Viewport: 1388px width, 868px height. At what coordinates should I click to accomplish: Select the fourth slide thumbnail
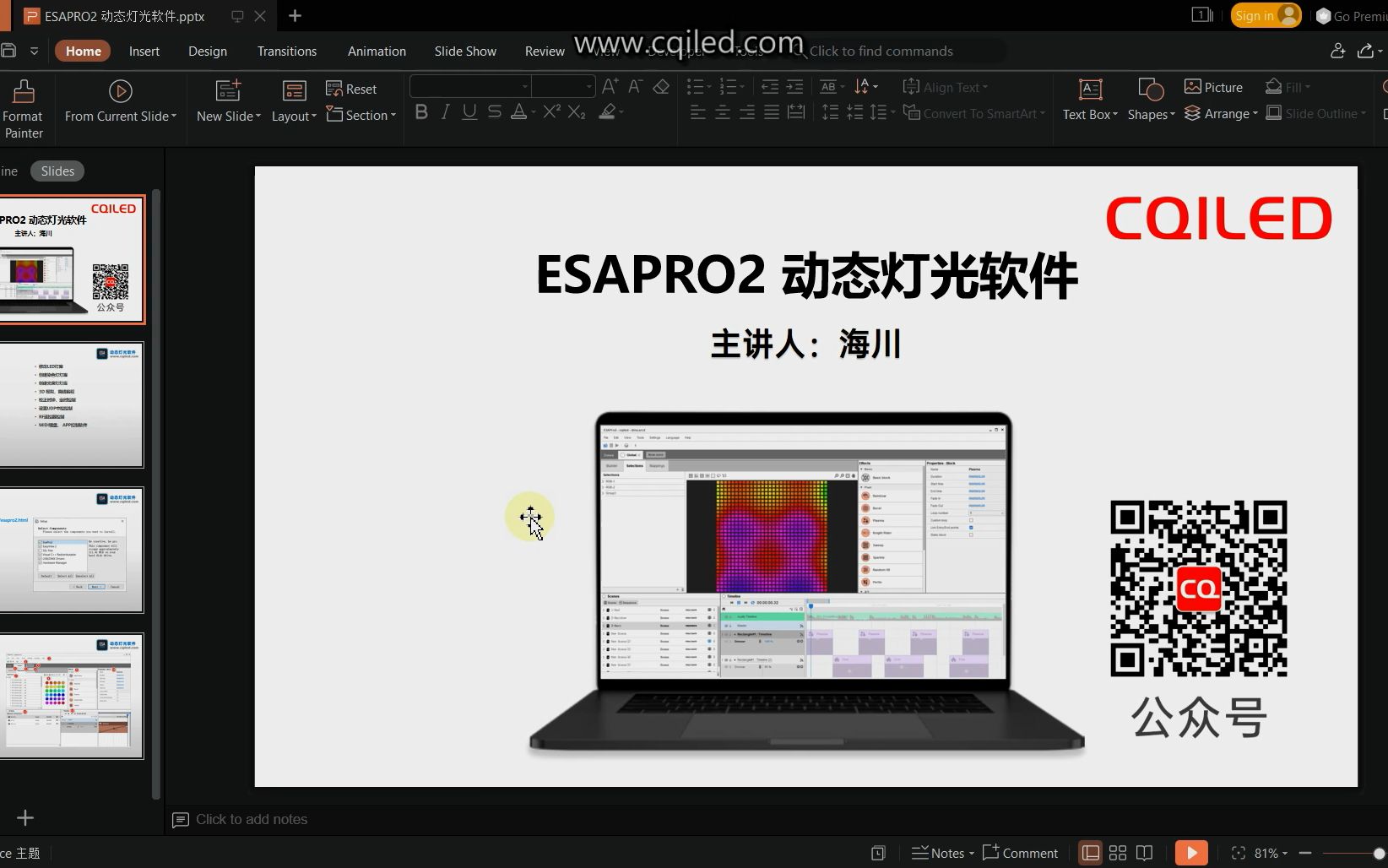pos(71,696)
